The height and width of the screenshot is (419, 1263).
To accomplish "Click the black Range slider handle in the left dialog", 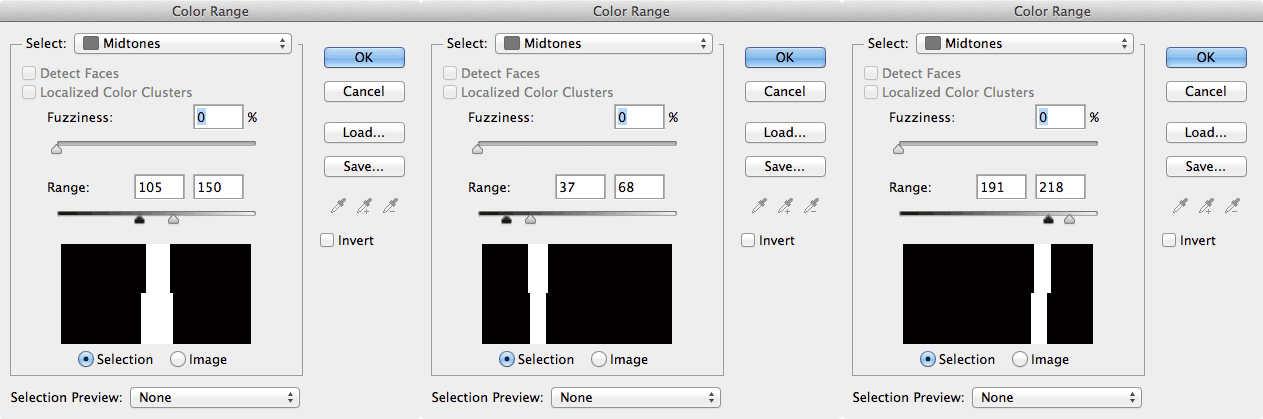I will tap(139, 220).
